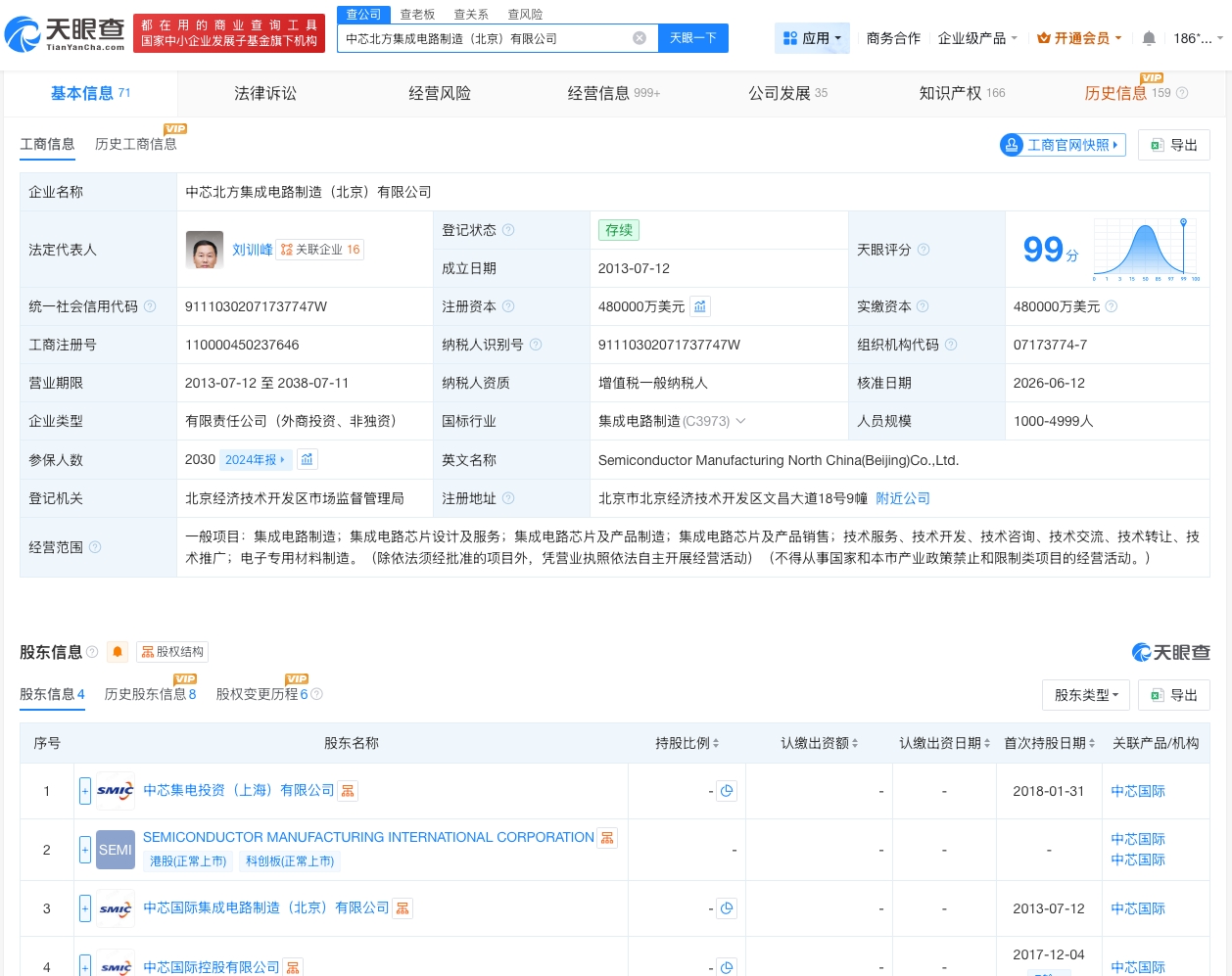1232x976 pixels.
Task: Switch to 经营信息 tab
Action: 614,93
